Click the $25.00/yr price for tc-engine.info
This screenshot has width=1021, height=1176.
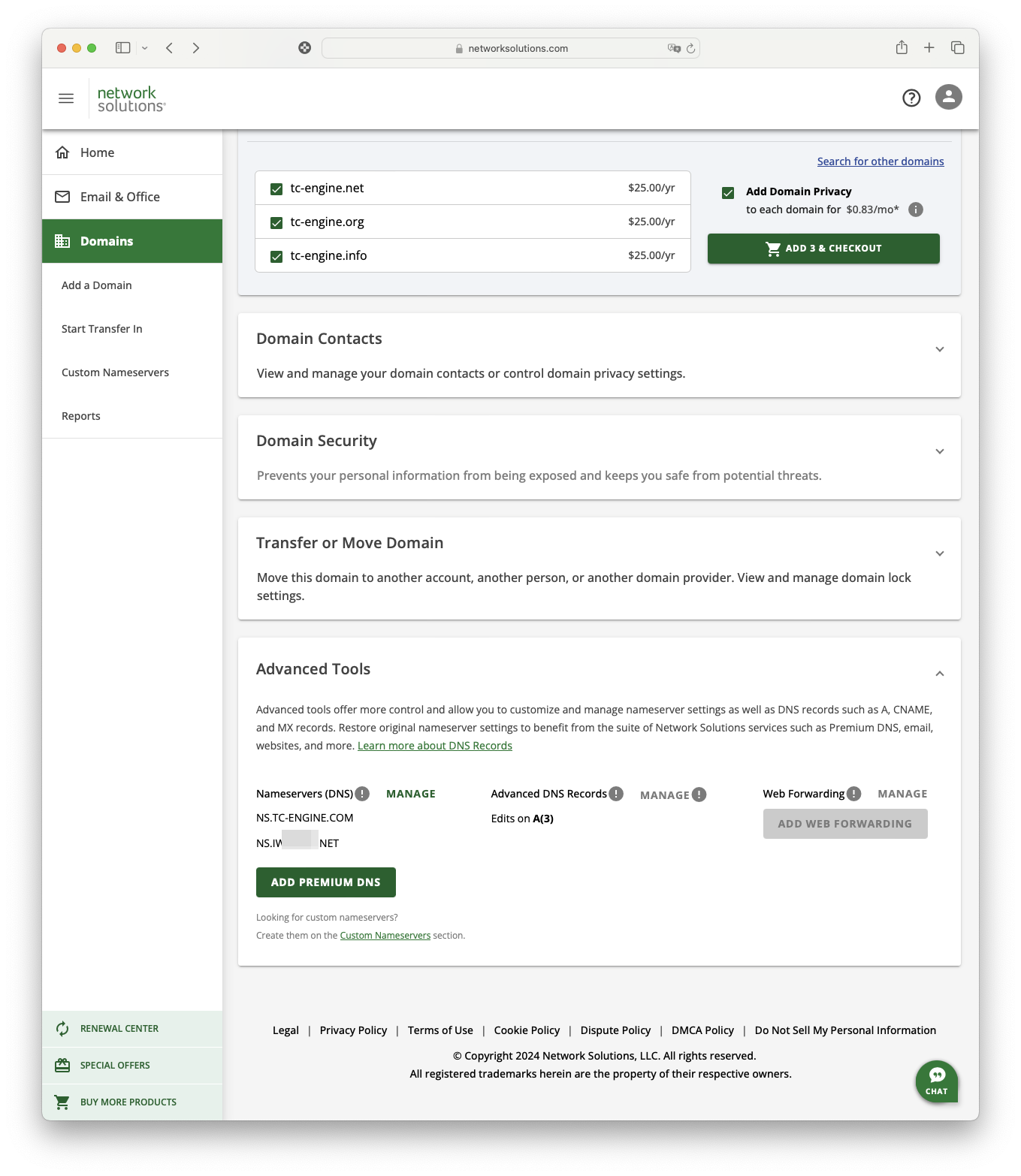tap(651, 255)
